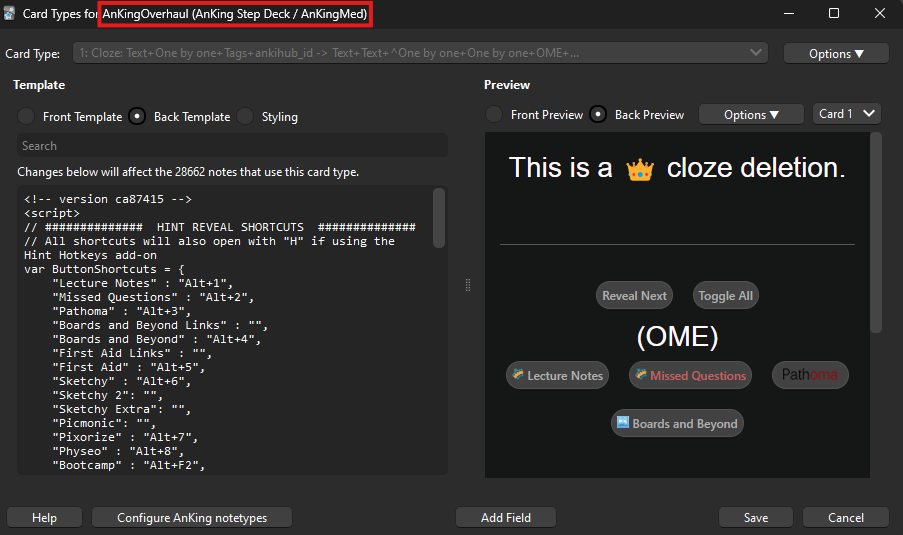Click the '"First Aid" : "Alt+5"' code line
The image size is (903, 535).
(x=128, y=367)
